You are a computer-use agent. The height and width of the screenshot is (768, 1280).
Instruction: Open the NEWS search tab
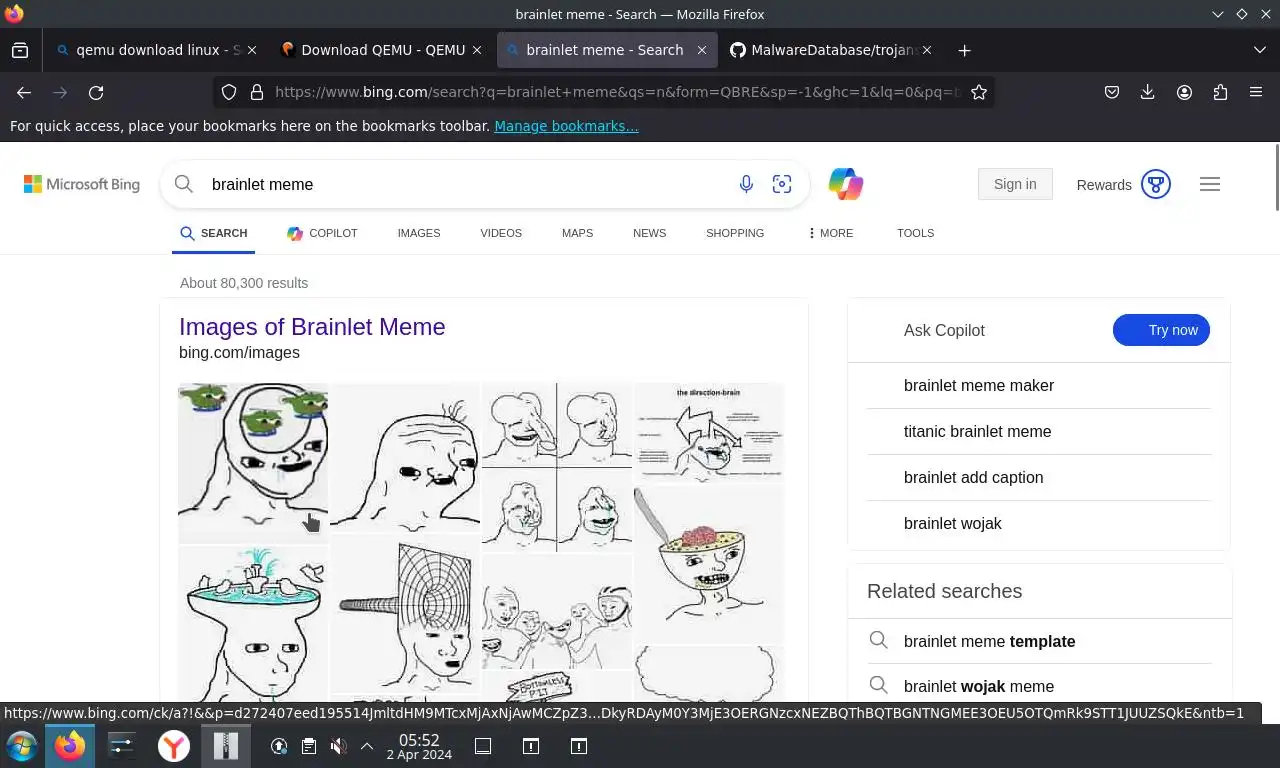pos(649,233)
